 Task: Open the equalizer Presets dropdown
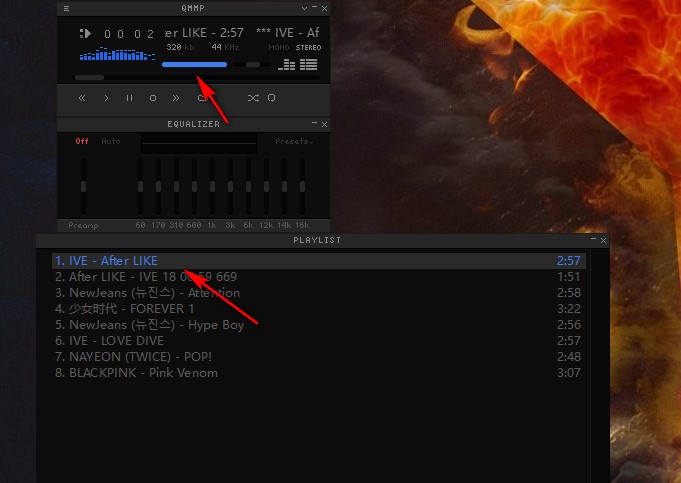point(294,141)
